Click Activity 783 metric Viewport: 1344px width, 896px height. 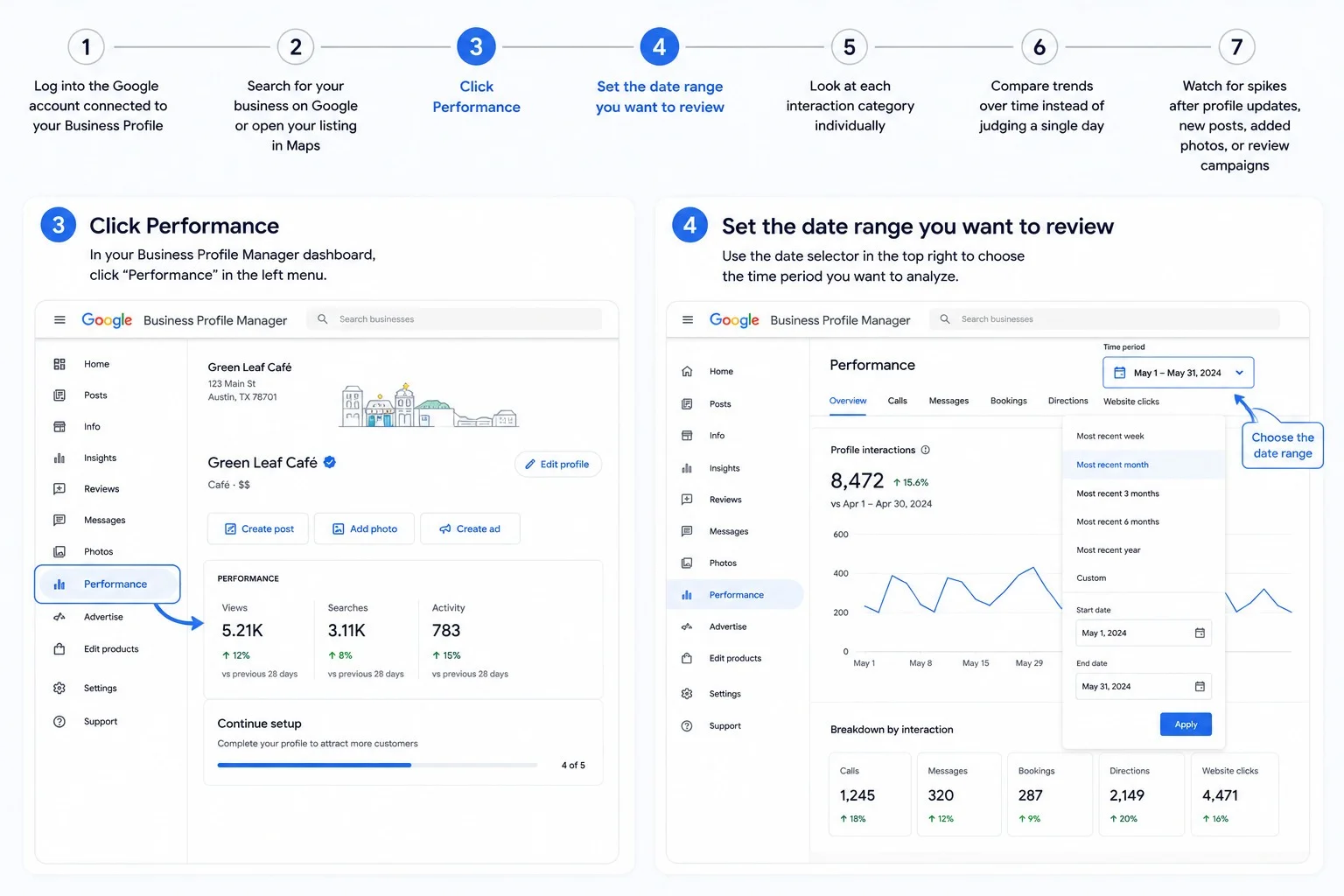pyautogui.click(x=470, y=641)
